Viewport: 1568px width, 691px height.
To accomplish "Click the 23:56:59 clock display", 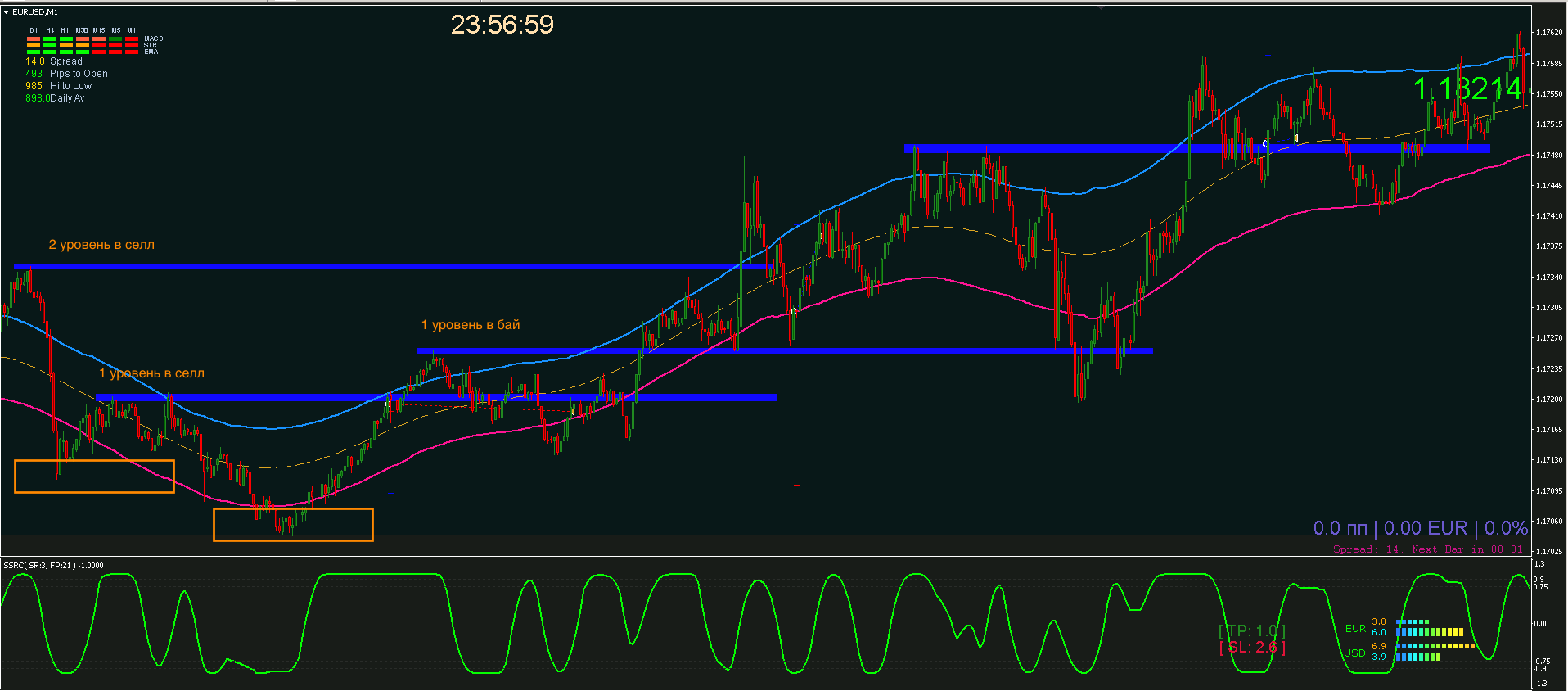I will point(502,25).
